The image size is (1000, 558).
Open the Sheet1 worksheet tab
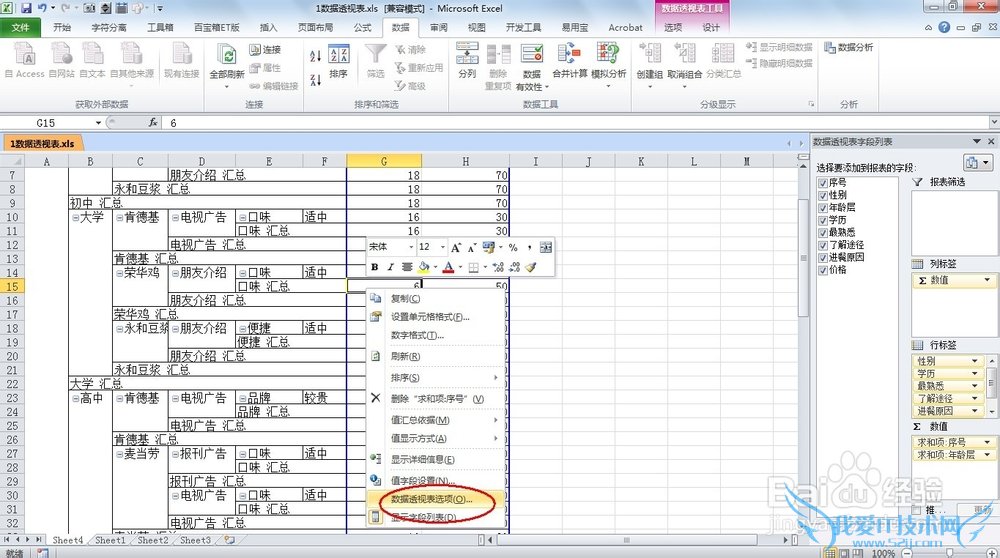[110, 540]
